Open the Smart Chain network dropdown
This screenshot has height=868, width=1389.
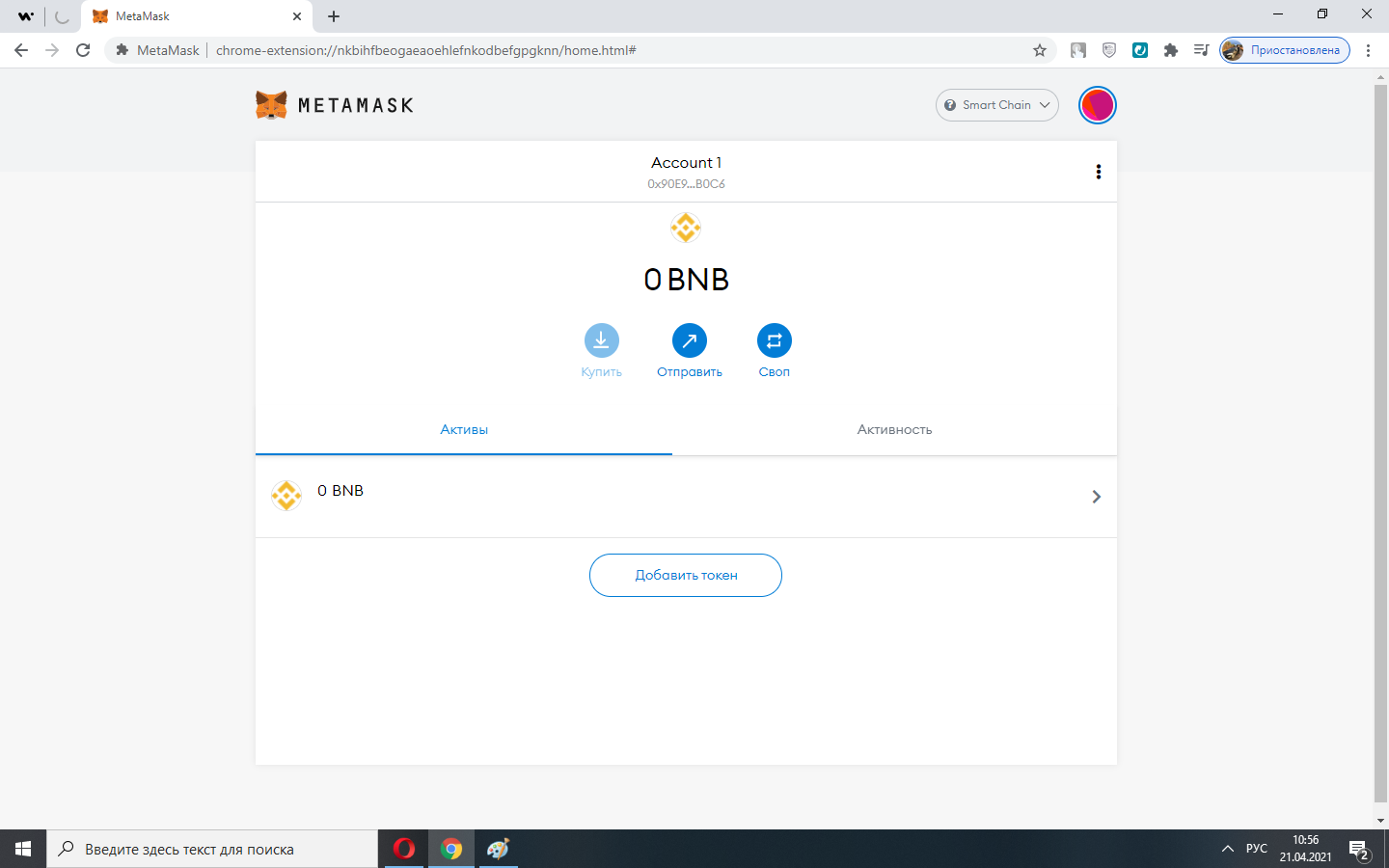[x=997, y=105]
